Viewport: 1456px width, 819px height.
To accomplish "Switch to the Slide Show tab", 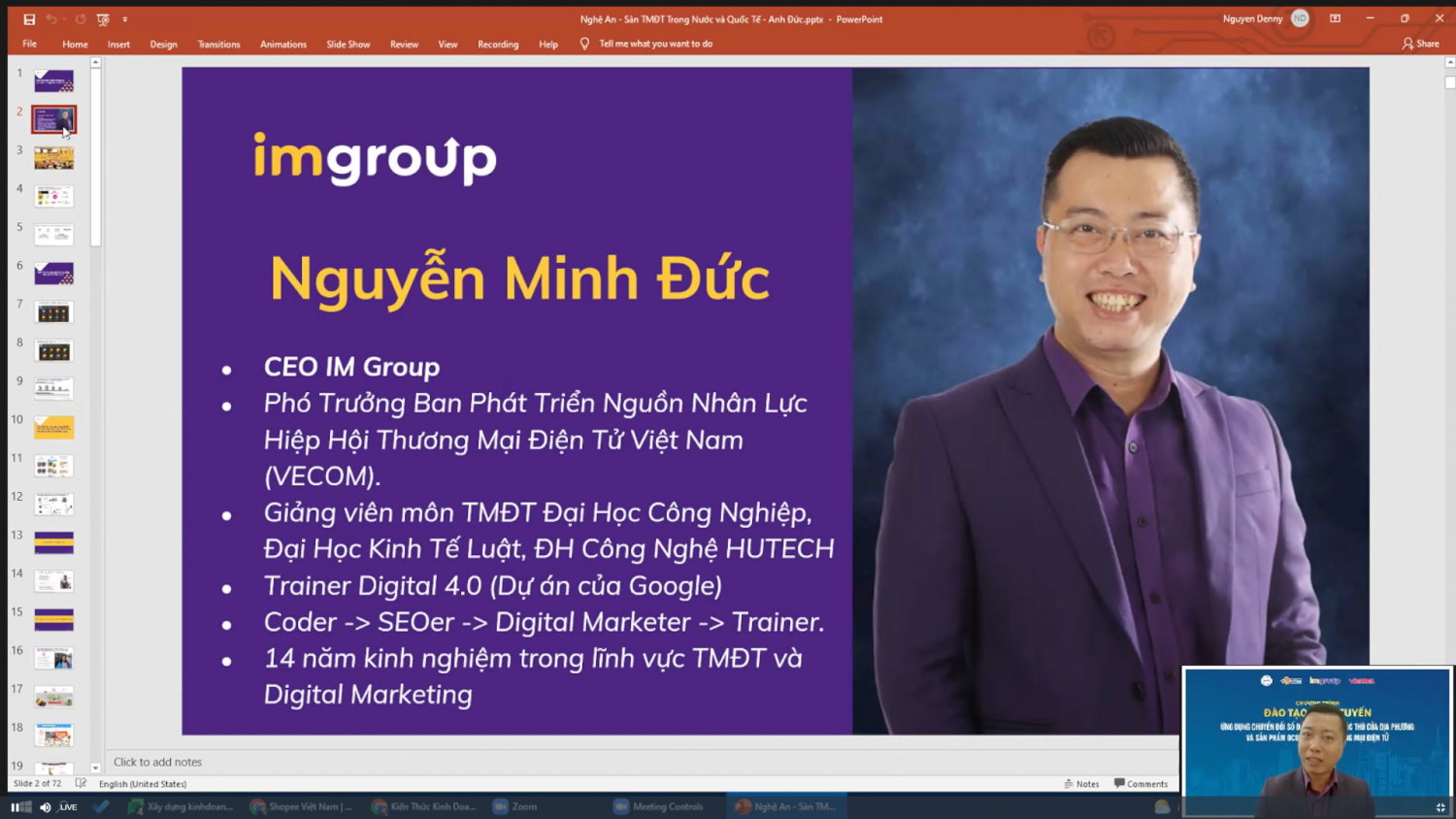I will pos(347,44).
